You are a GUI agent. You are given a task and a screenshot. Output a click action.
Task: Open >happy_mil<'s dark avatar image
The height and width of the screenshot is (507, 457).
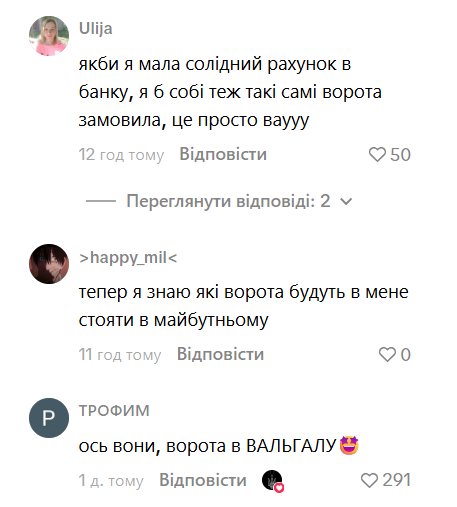coord(49,264)
